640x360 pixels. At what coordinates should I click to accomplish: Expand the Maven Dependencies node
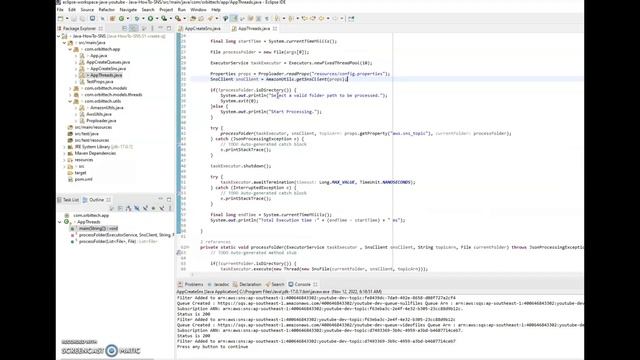[x=64, y=153]
